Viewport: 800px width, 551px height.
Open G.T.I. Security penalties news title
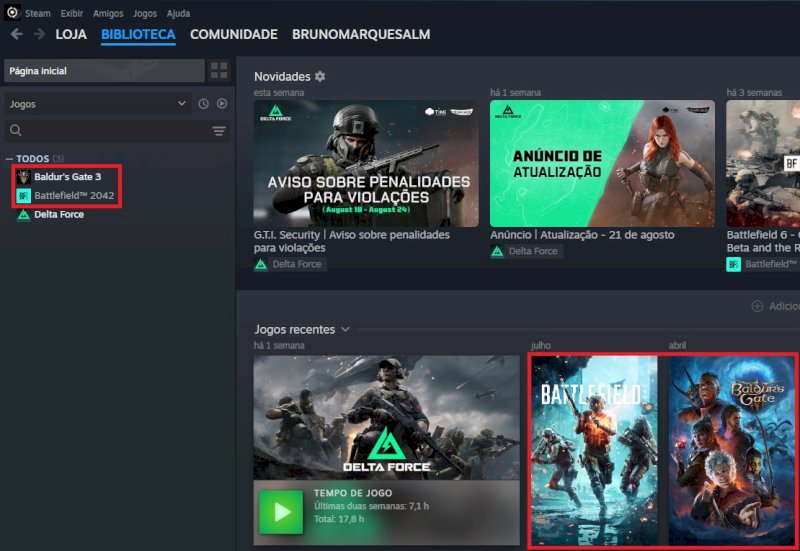tap(352, 241)
